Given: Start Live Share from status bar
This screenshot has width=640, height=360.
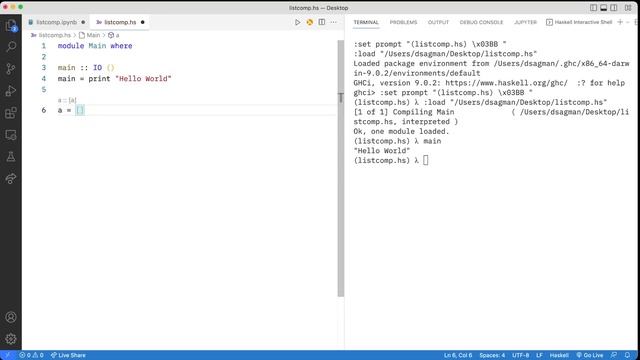Looking at the screenshot, I should click(68, 355).
